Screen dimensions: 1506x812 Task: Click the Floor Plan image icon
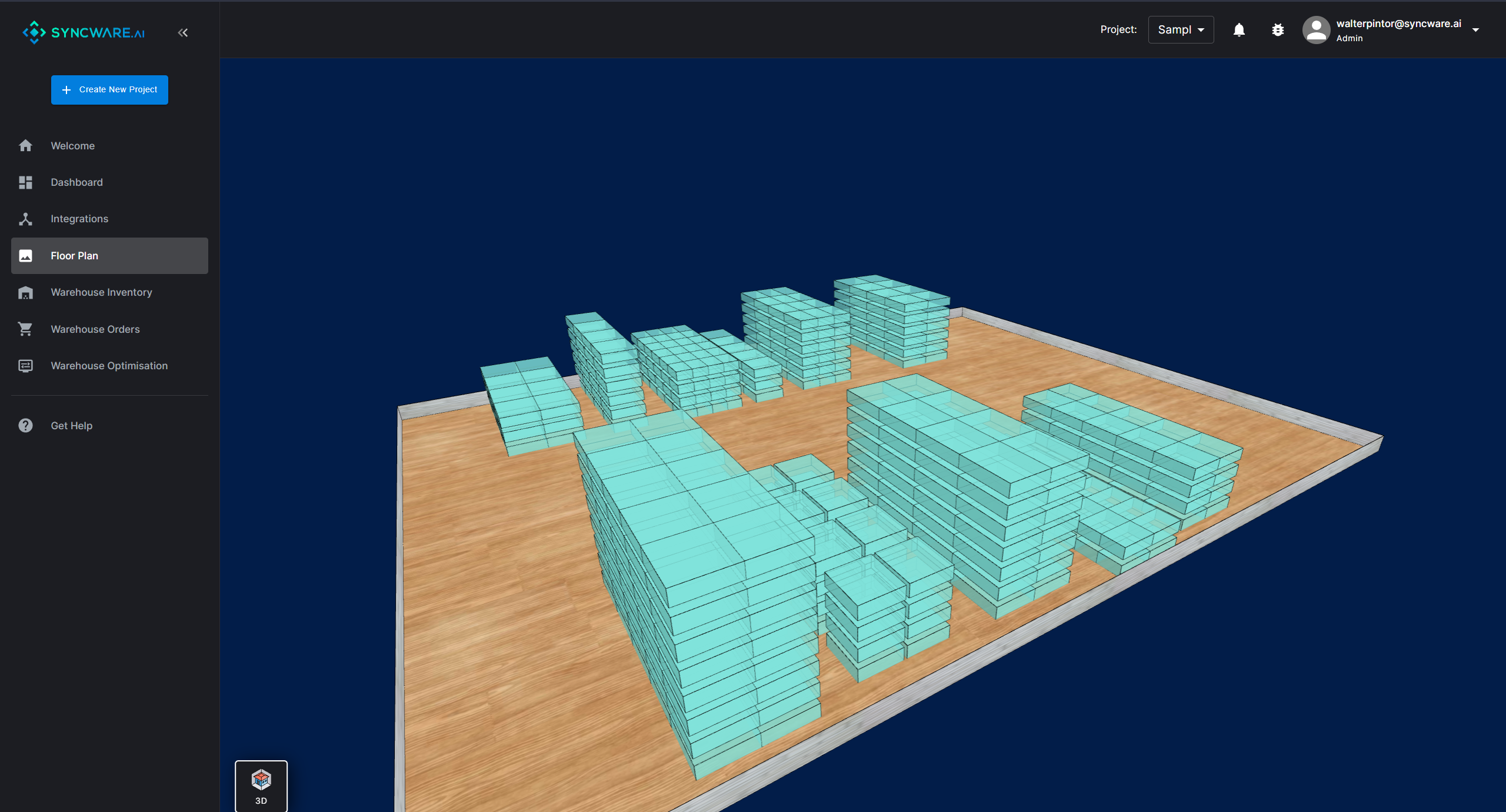coord(25,256)
